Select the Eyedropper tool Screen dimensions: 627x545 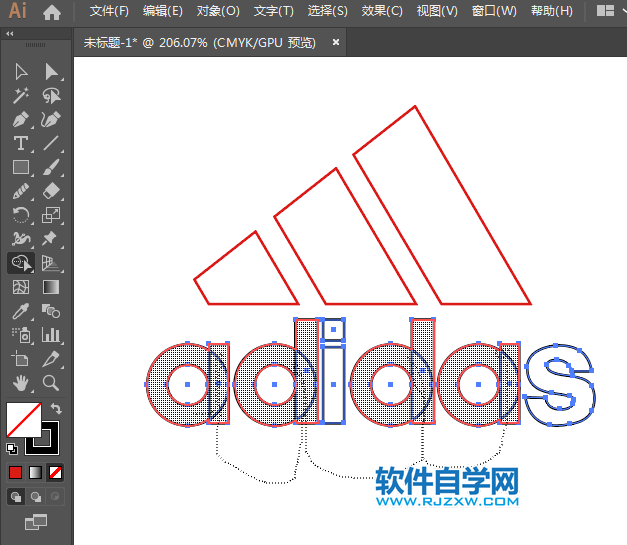(x=21, y=311)
